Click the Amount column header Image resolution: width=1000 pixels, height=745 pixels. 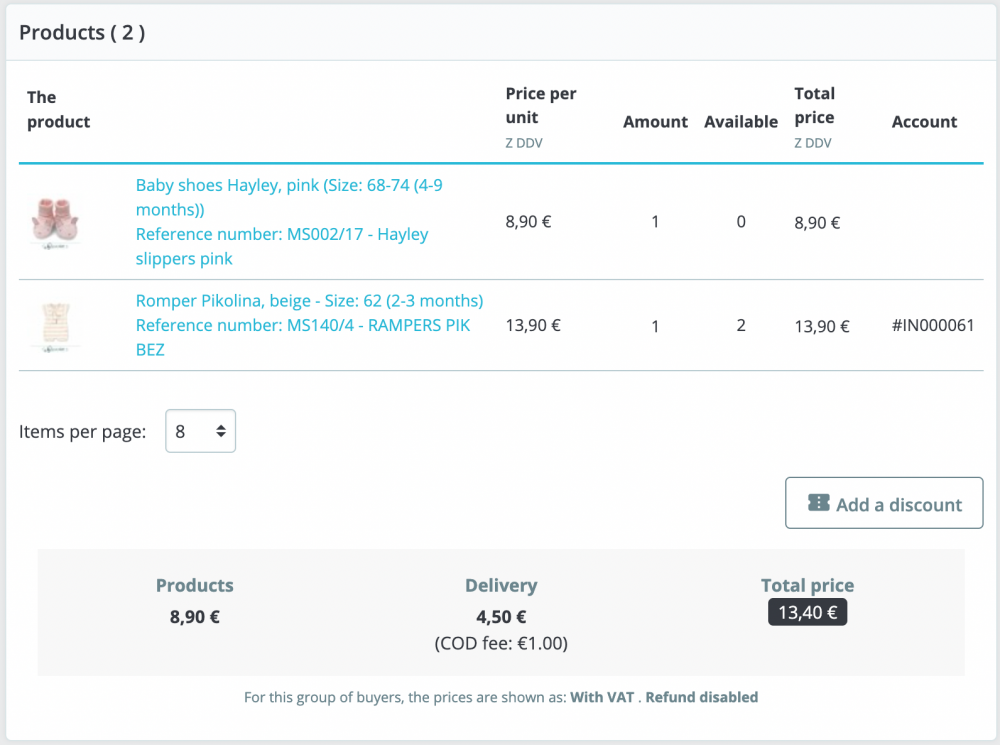pyautogui.click(x=655, y=122)
